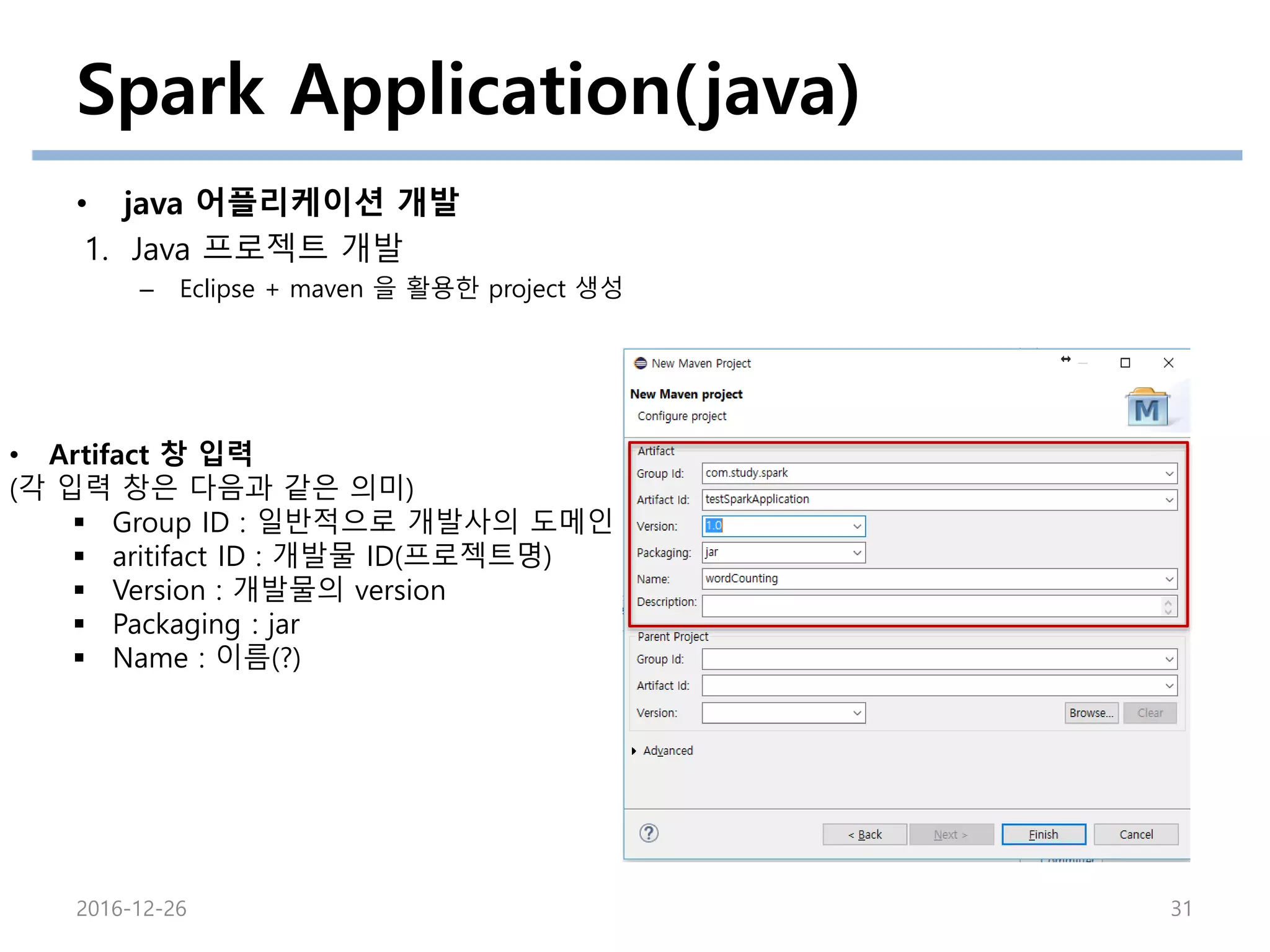The width and height of the screenshot is (1270, 952).
Task: Open the Packaging jar dropdown
Action: pyautogui.click(x=857, y=553)
